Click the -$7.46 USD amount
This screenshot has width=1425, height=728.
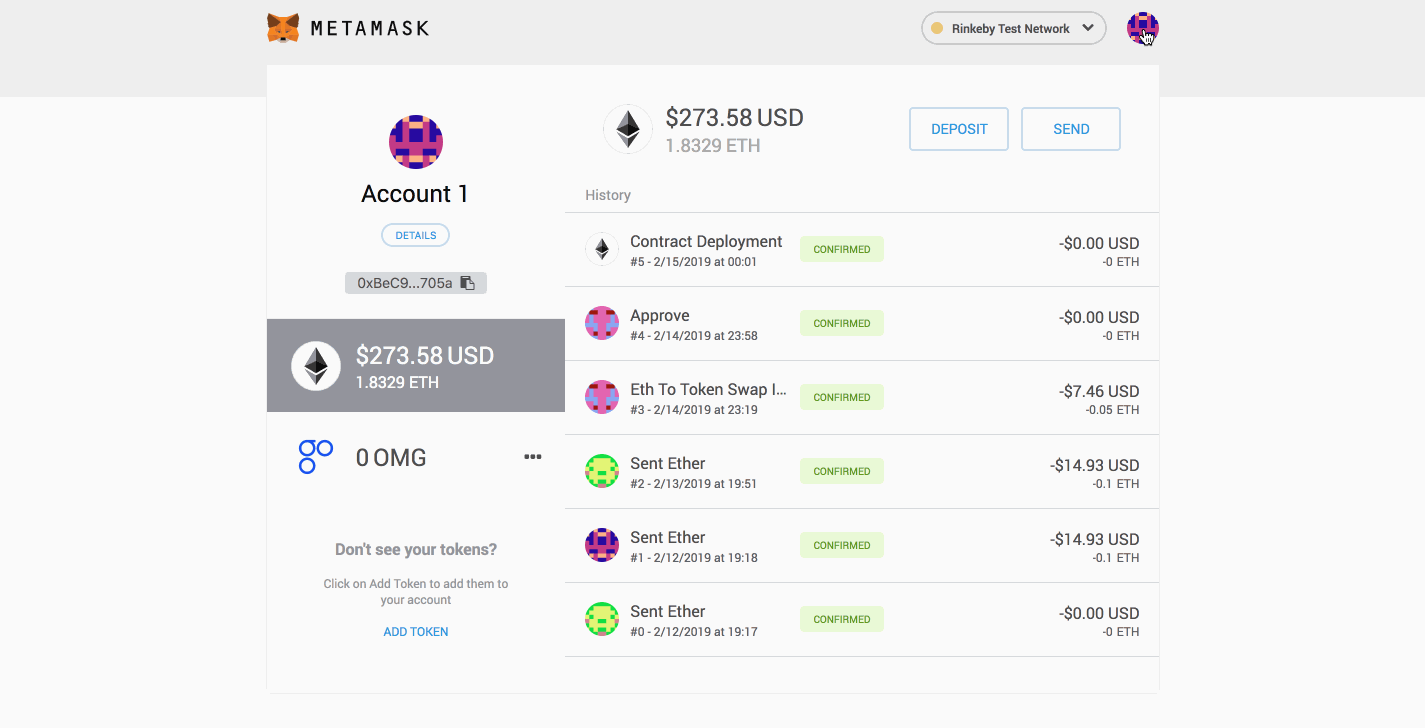pyautogui.click(x=1099, y=391)
